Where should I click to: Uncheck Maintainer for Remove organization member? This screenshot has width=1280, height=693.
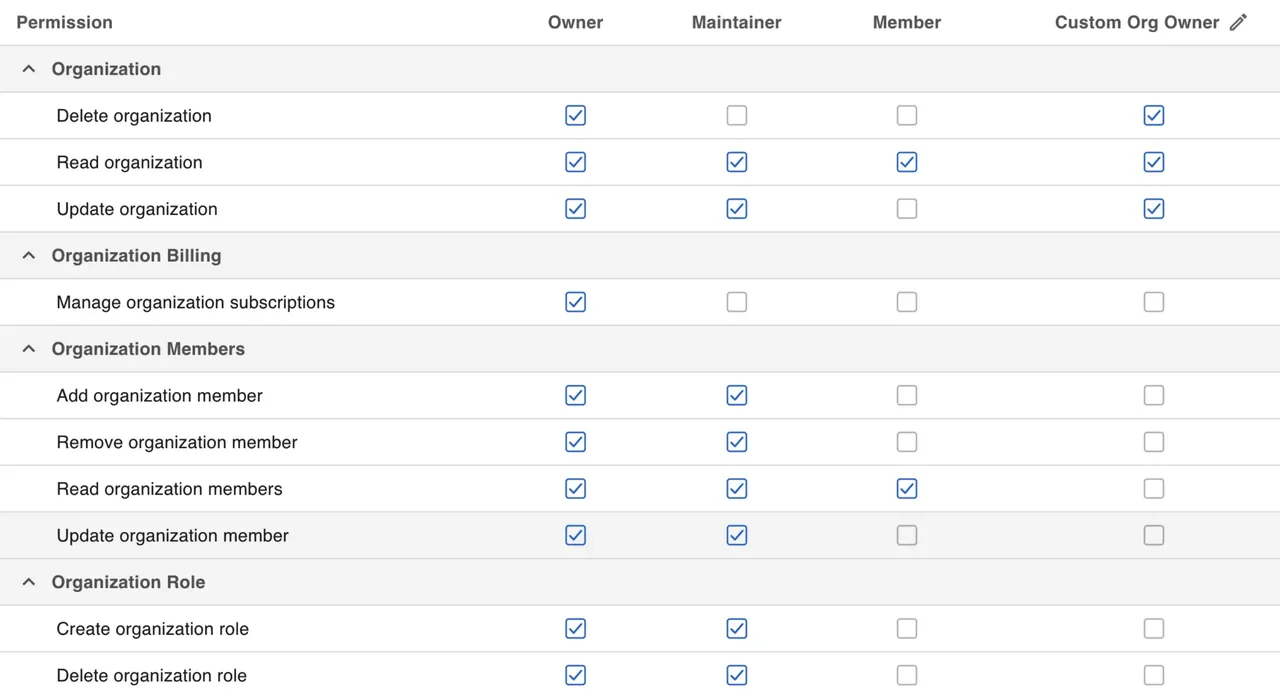[x=737, y=442]
